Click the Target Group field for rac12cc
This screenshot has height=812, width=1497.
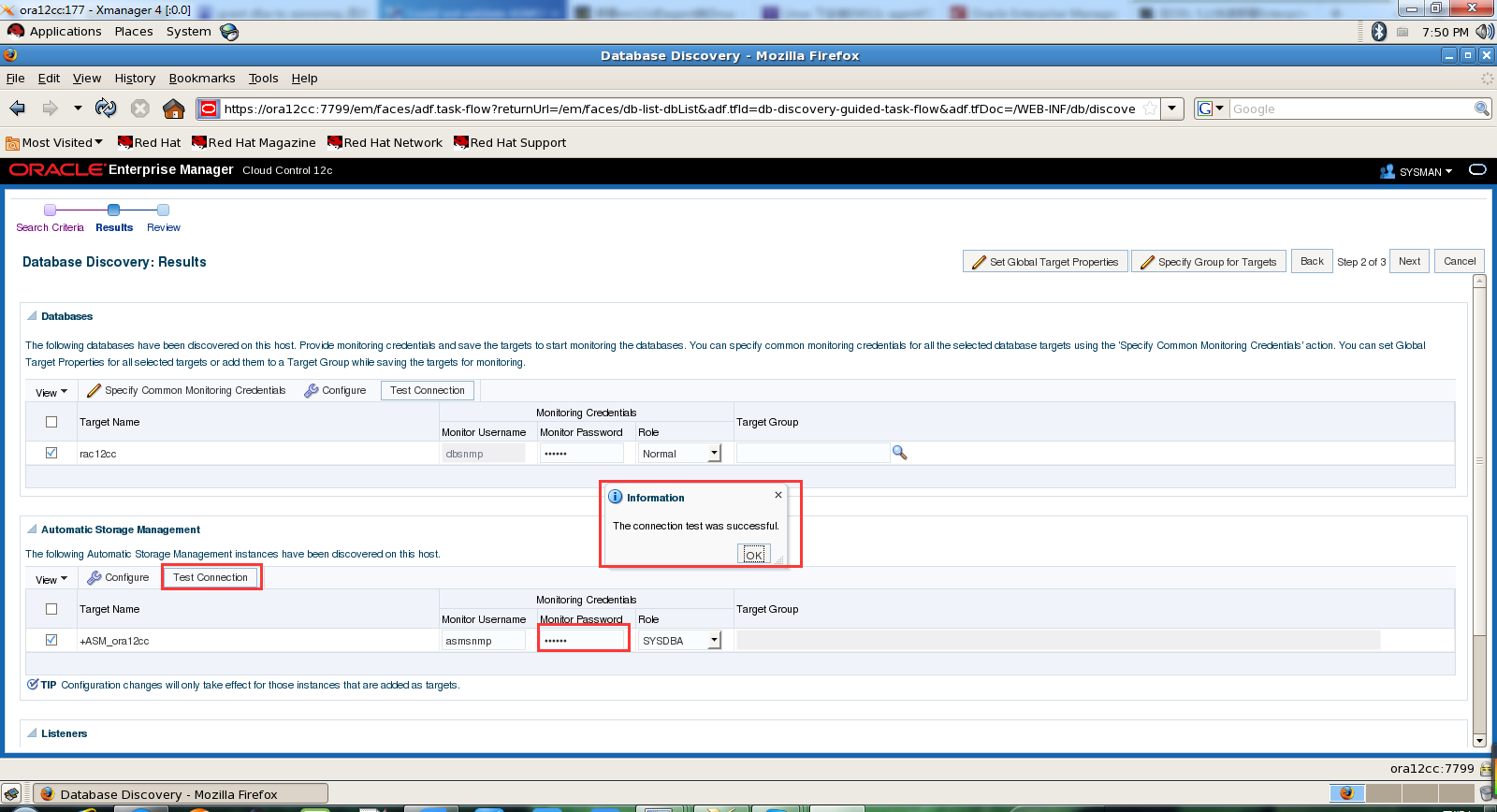(812, 453)
